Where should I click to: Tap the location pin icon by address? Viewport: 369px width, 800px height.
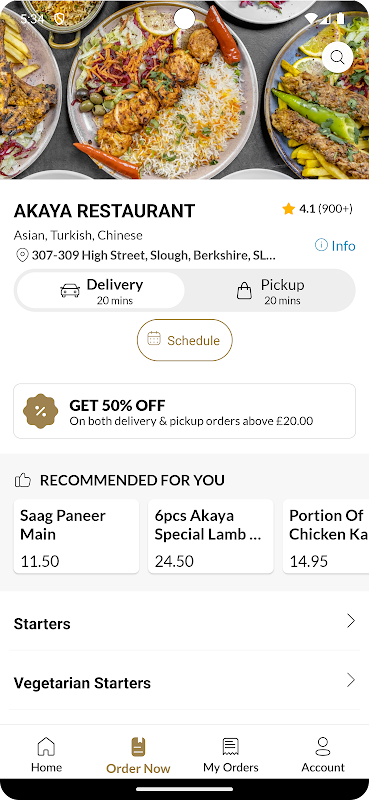tap(22, 255)
